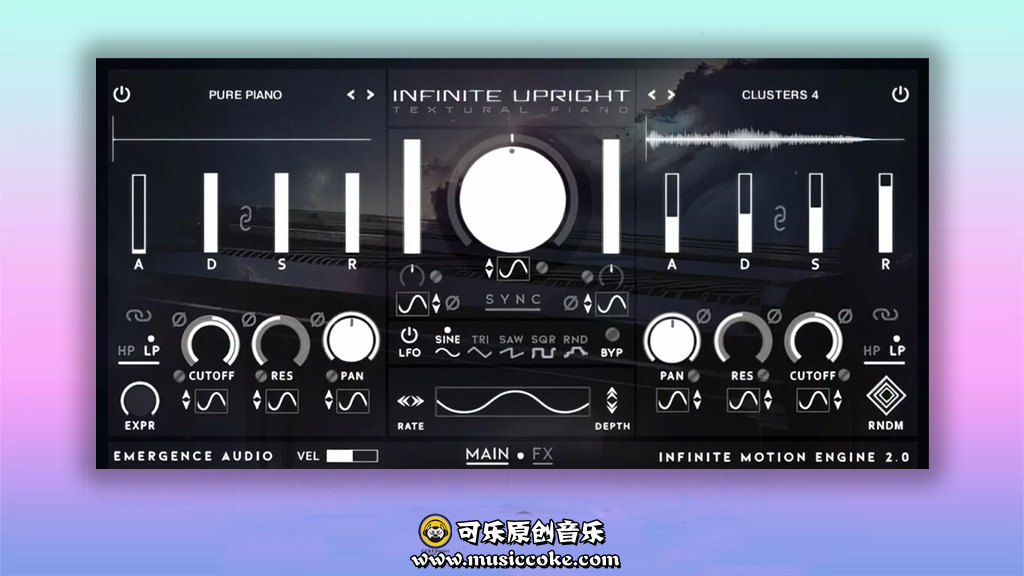Screen dimensions: 1024x576
Task: Toggle the LFO power button
Action: click(x=409, y=336)
